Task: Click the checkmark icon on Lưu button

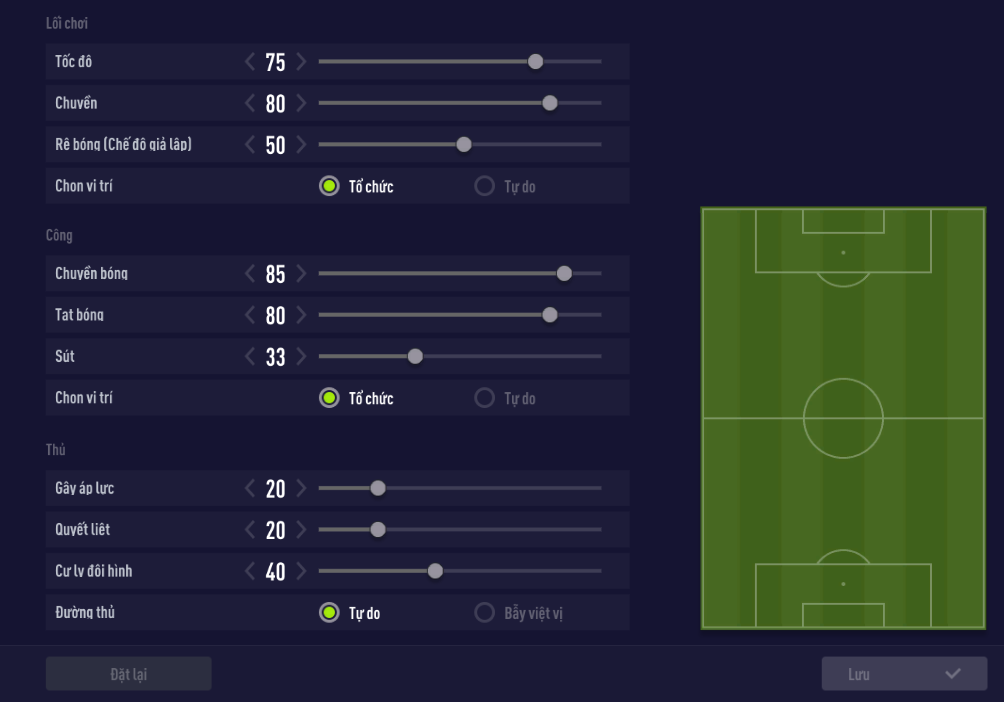Action: [952, 674]
